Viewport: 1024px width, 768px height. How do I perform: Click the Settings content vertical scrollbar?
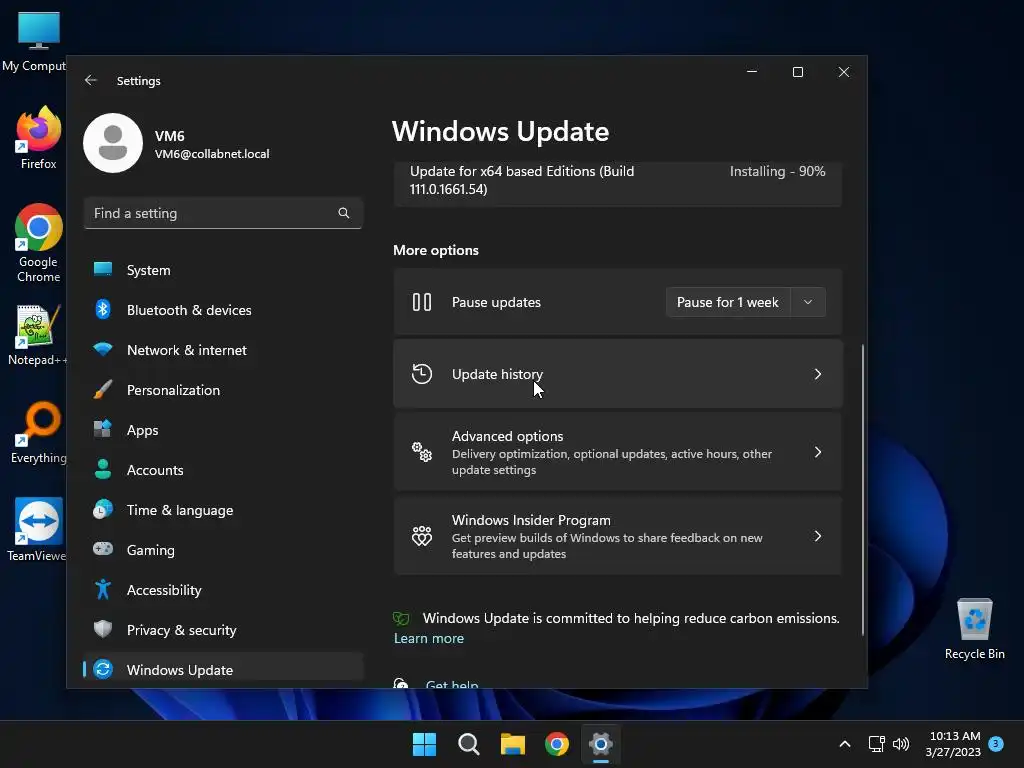pos(863,490)
